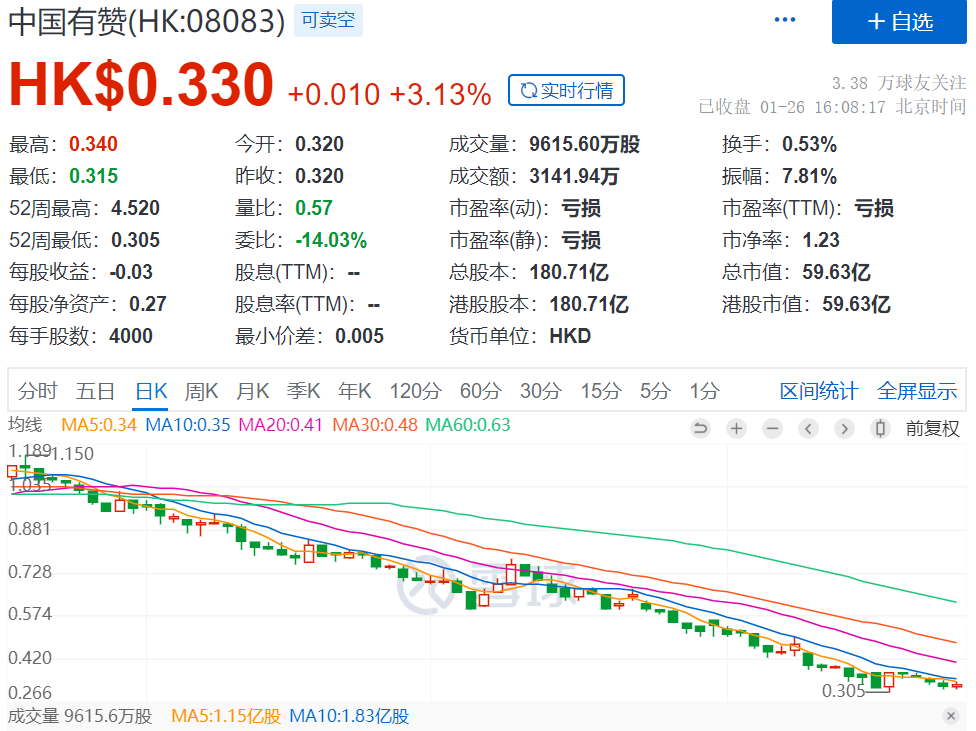
Task: Toggle the candlestick style icon
Action: (880, 428)
